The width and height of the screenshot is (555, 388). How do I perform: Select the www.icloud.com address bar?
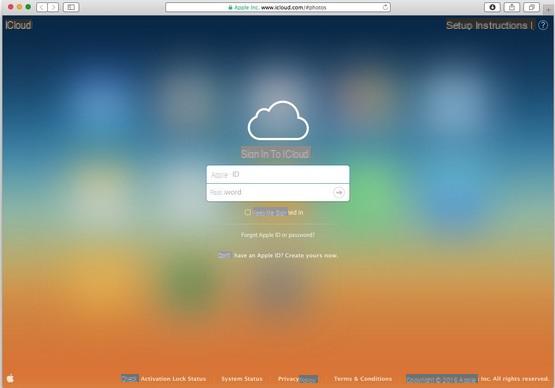point(278,7)
